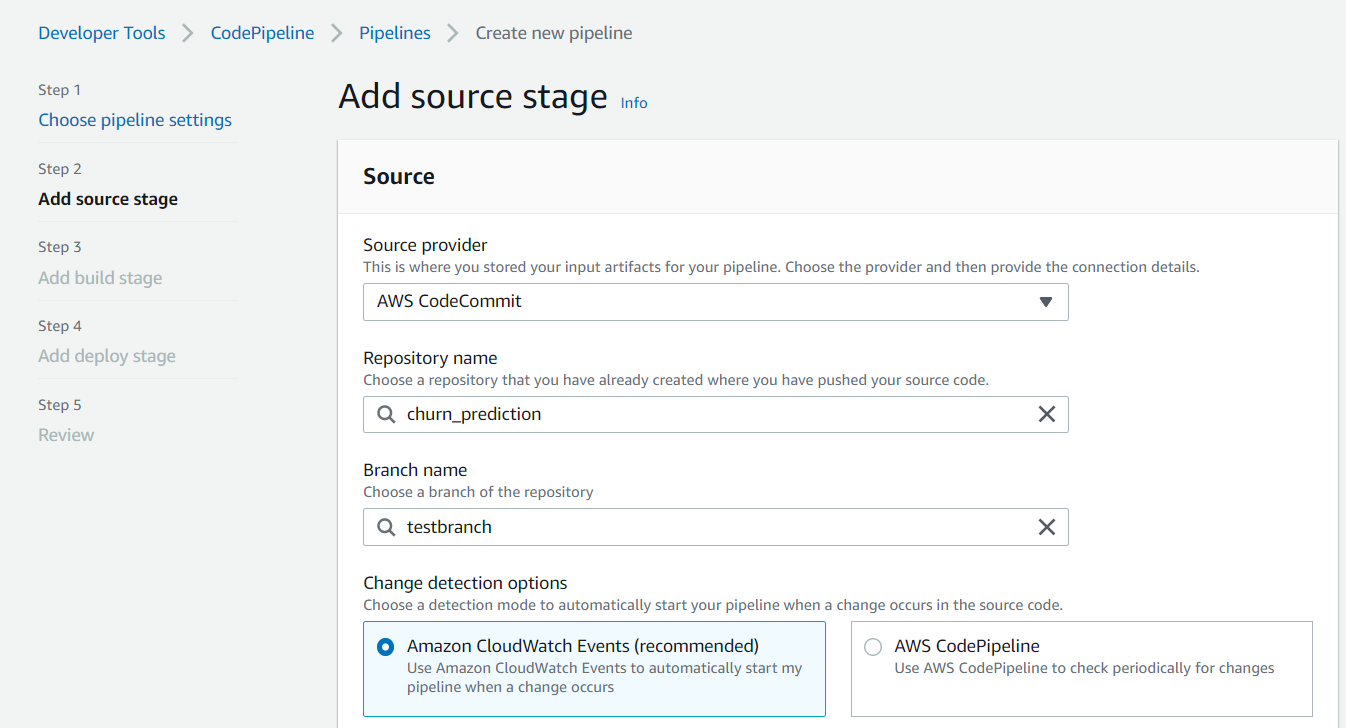Viewport: 1346px width, 728px height.
Task: Open the Repository name search combo box
Action: point(715,414)
